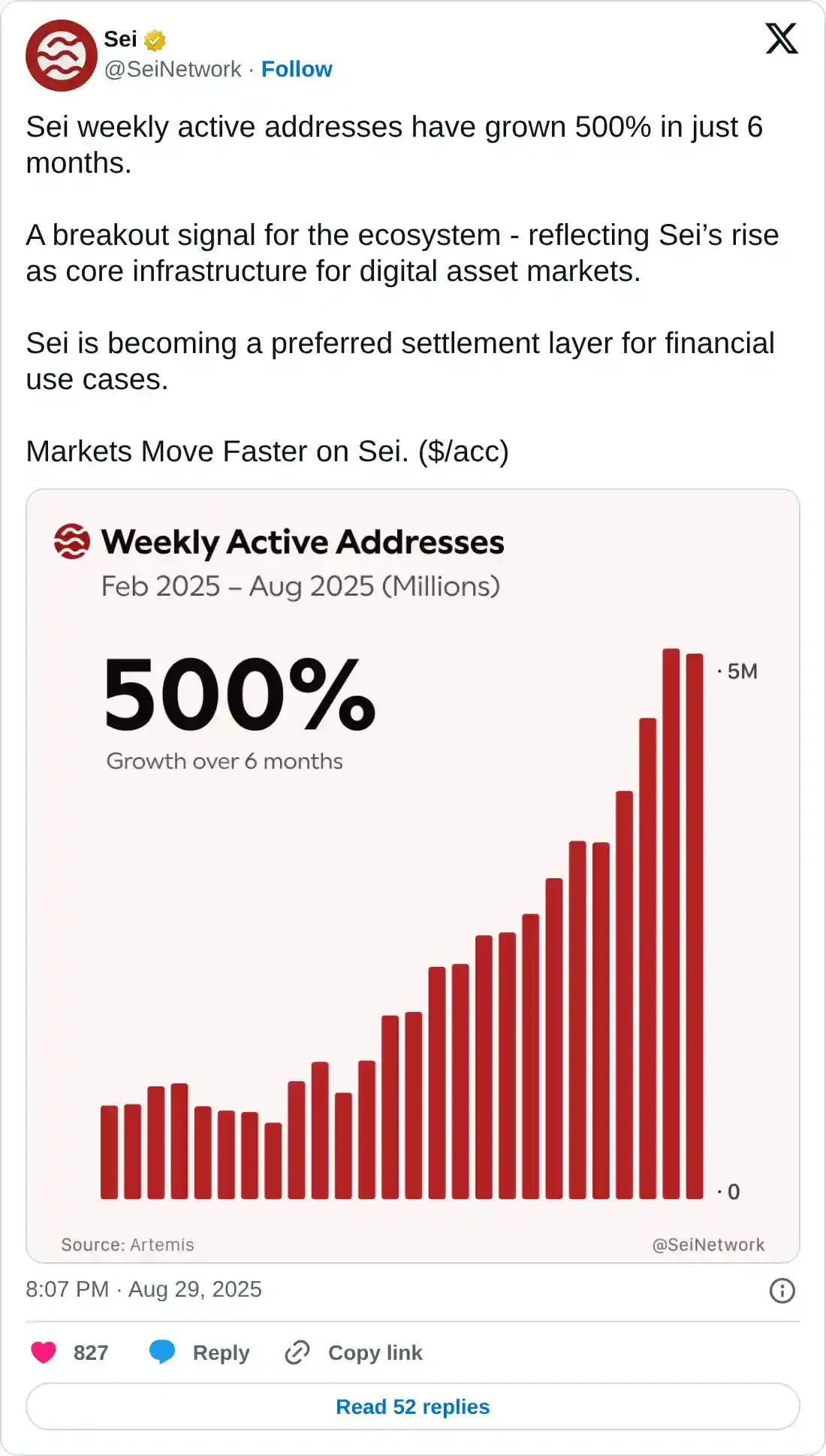826x1456 pixels.
Task: Follow the SeiNetwork account
Action: point(296,69)
